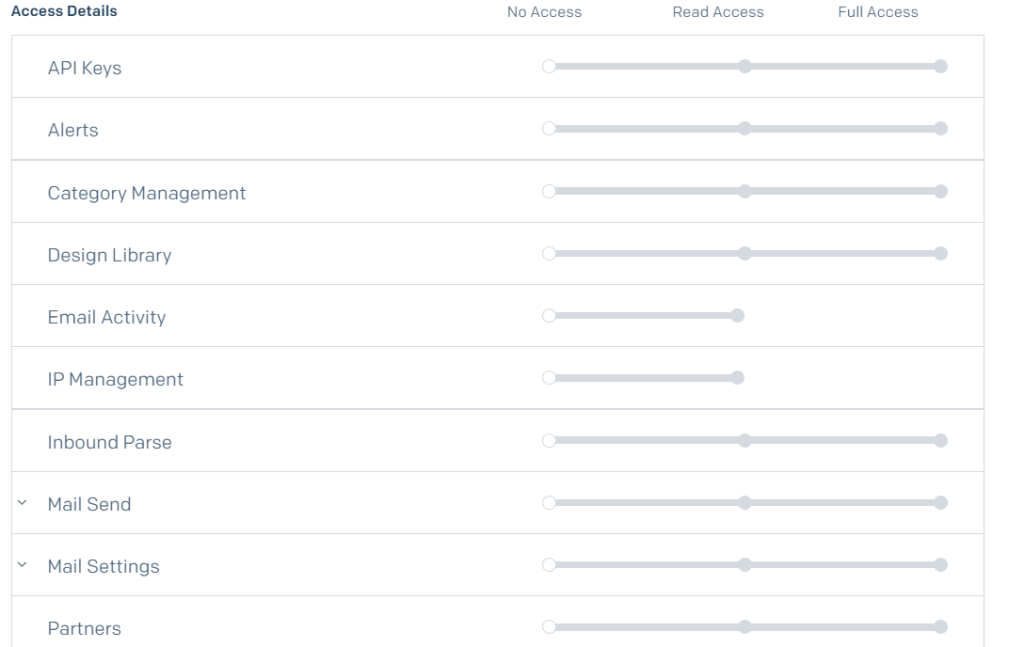Screen dimensions: 1024x647
Task: Set Alerts slider to No Access
Action: [x=548, y=129]
